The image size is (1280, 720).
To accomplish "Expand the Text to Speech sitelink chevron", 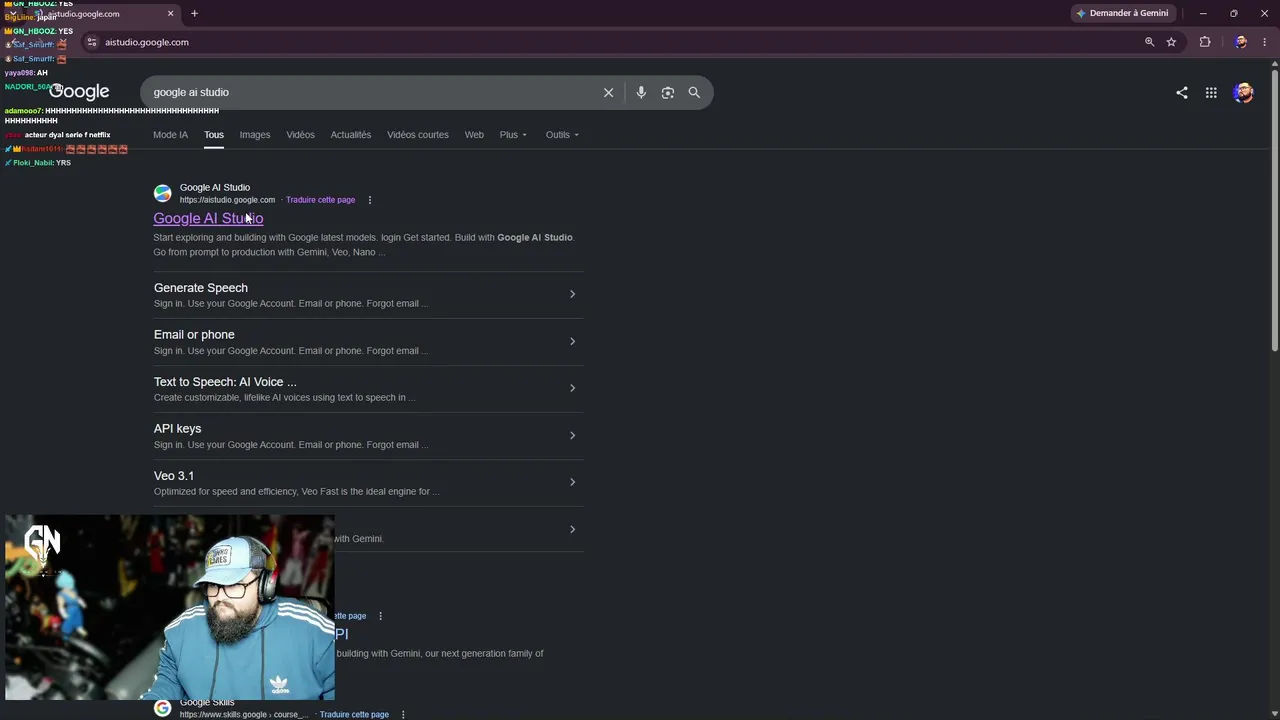I will click(x=572, y=388).
